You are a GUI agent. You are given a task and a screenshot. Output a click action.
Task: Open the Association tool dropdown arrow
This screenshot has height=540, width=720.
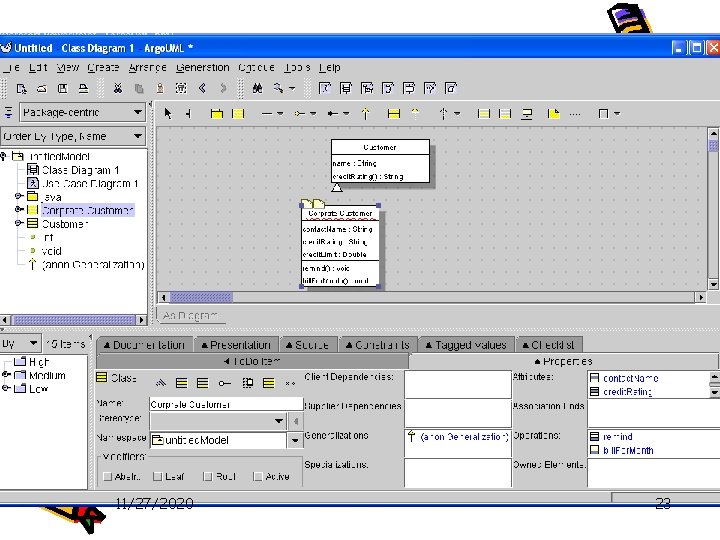coord(280,113)
